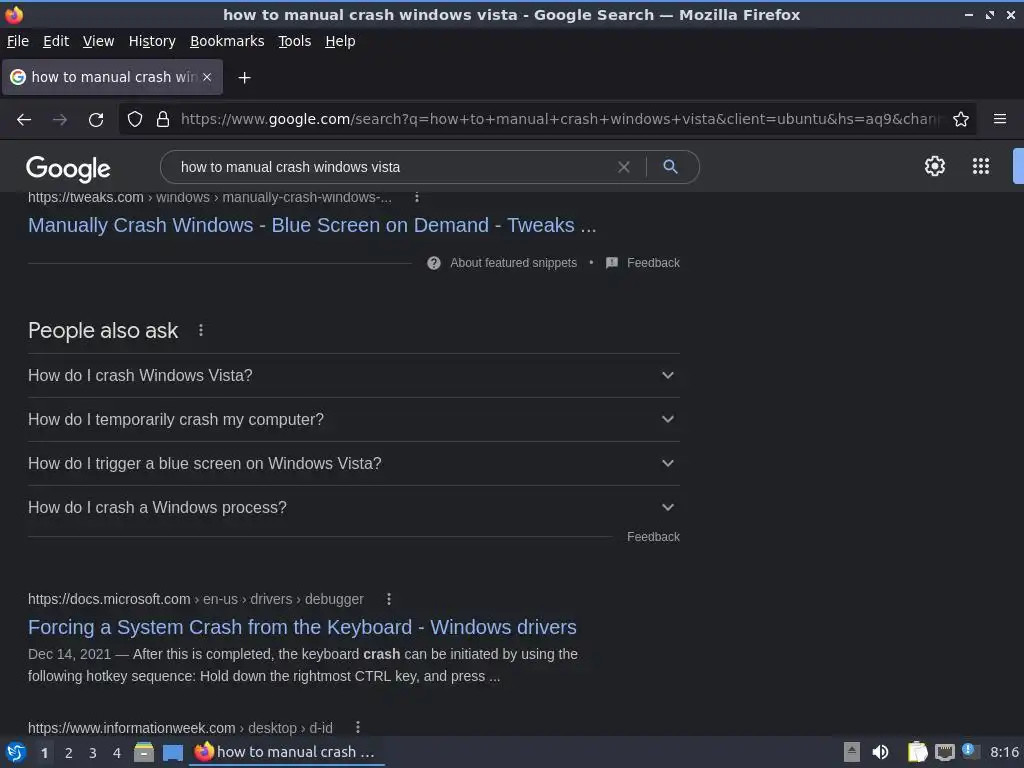Open options for the tweaks.com result

[x=417, y=197]
